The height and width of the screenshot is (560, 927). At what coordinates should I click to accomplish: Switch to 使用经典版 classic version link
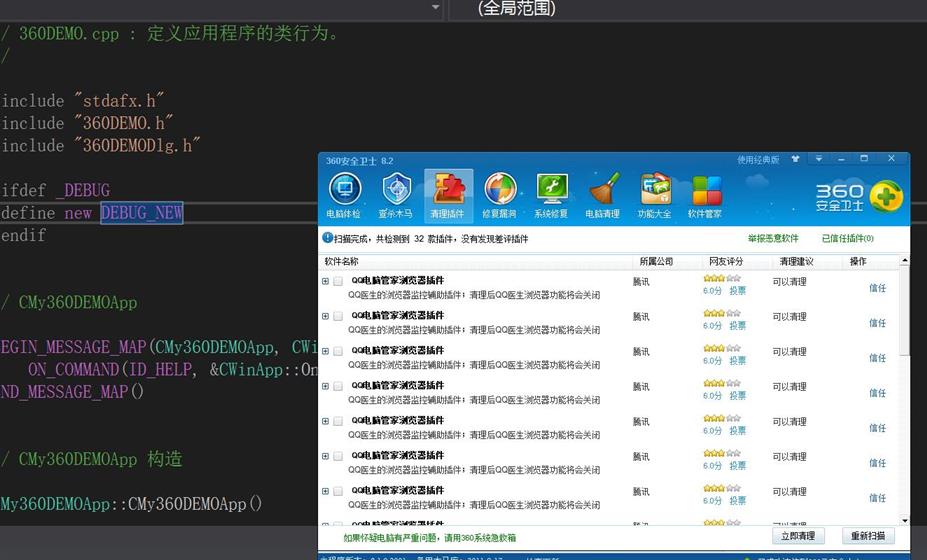point(758,160)
